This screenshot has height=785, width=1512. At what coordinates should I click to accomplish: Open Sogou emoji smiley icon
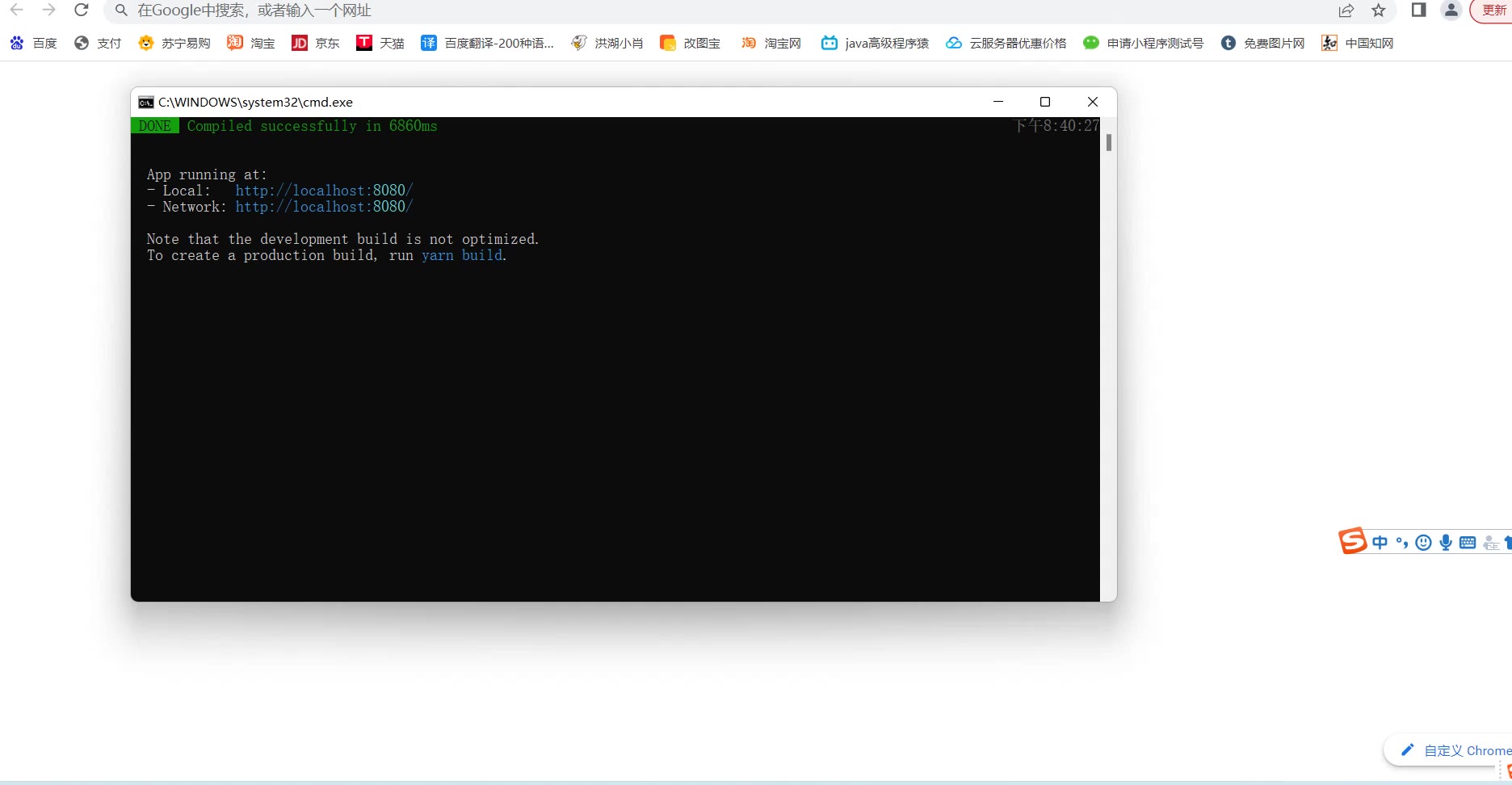[1424, 543]
